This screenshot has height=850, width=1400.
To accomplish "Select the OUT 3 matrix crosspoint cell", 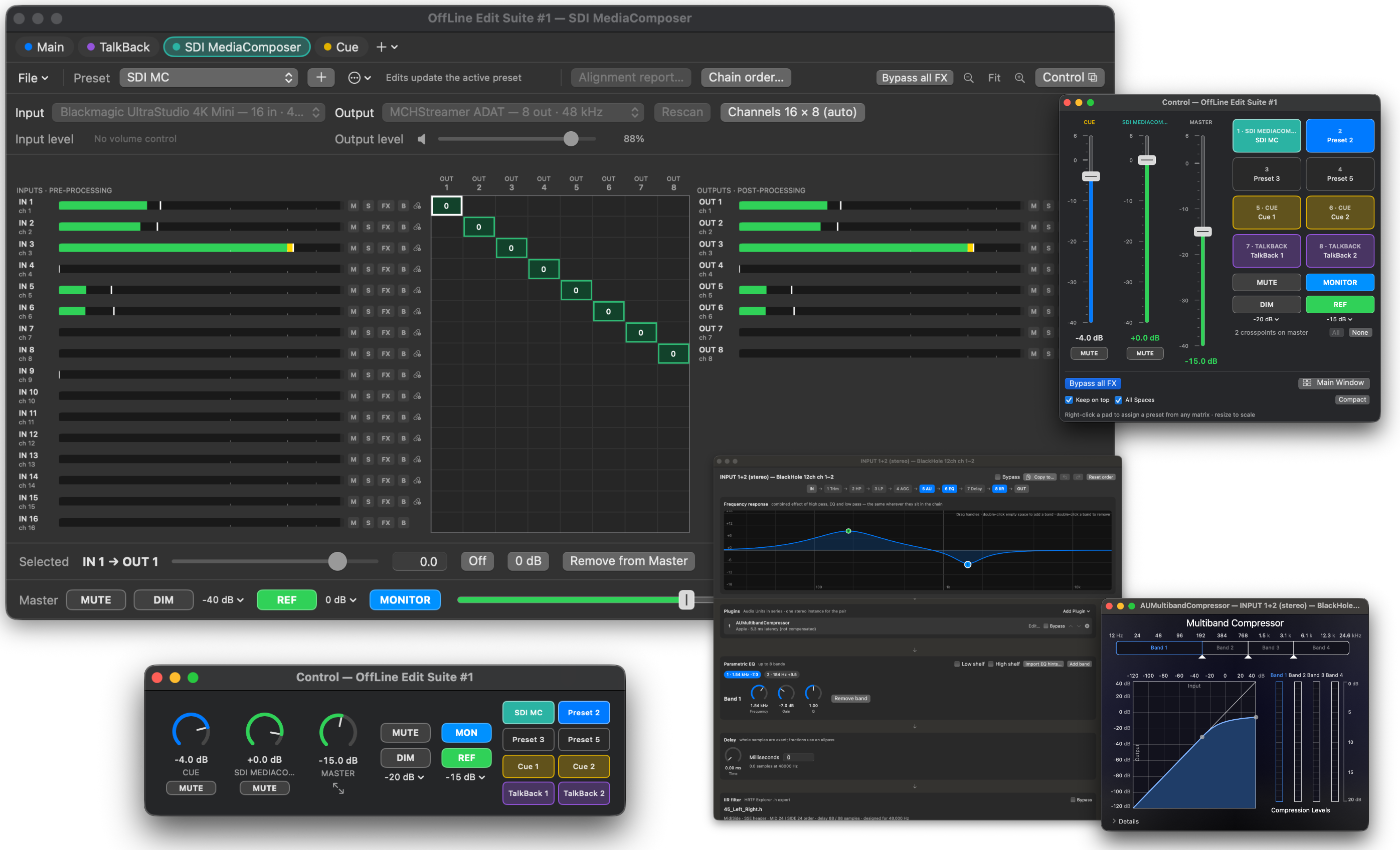I will pyautogui.click(x=511, y=248).
